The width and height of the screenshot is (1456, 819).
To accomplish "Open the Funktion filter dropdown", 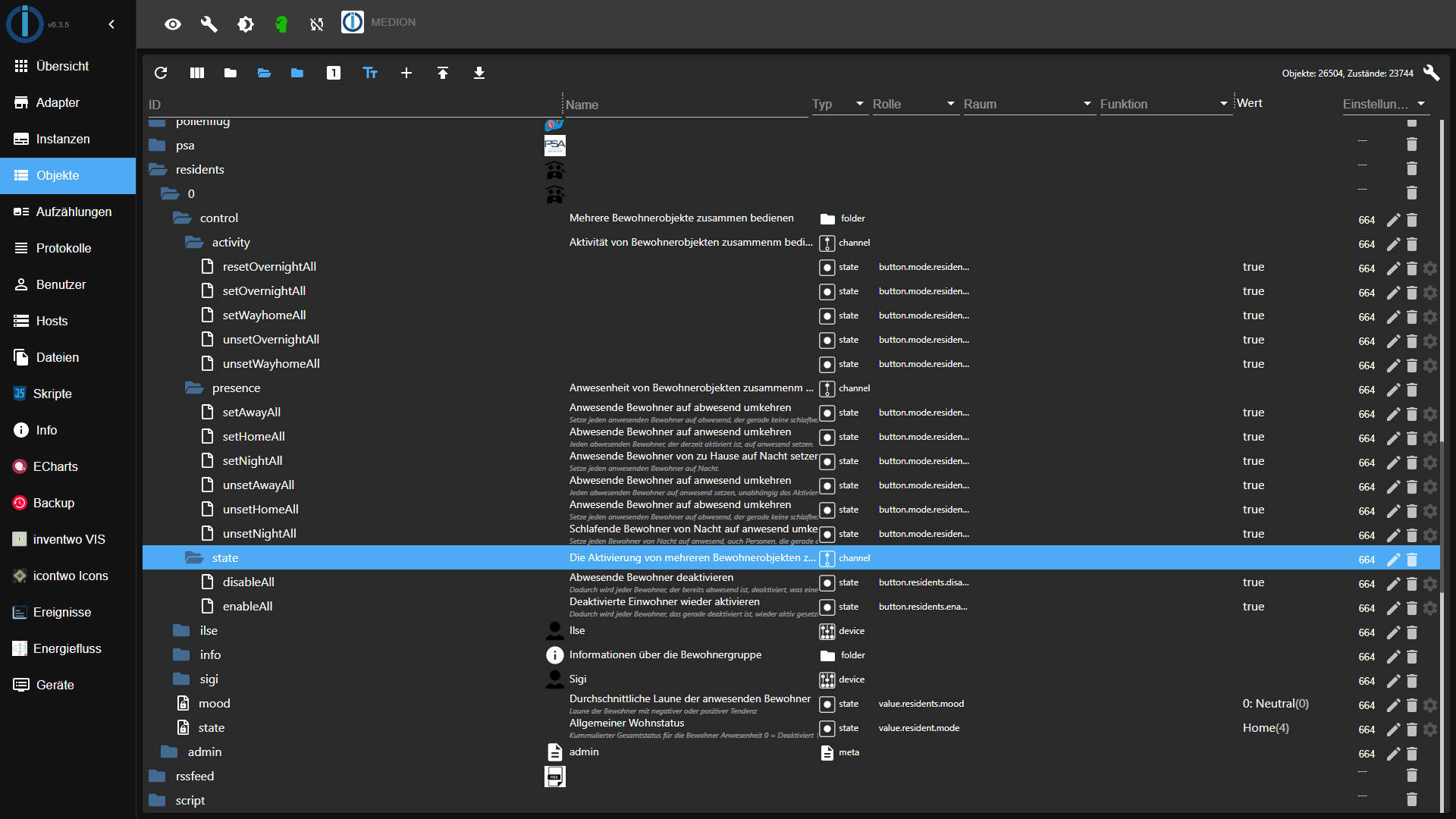I will 1165,104.
